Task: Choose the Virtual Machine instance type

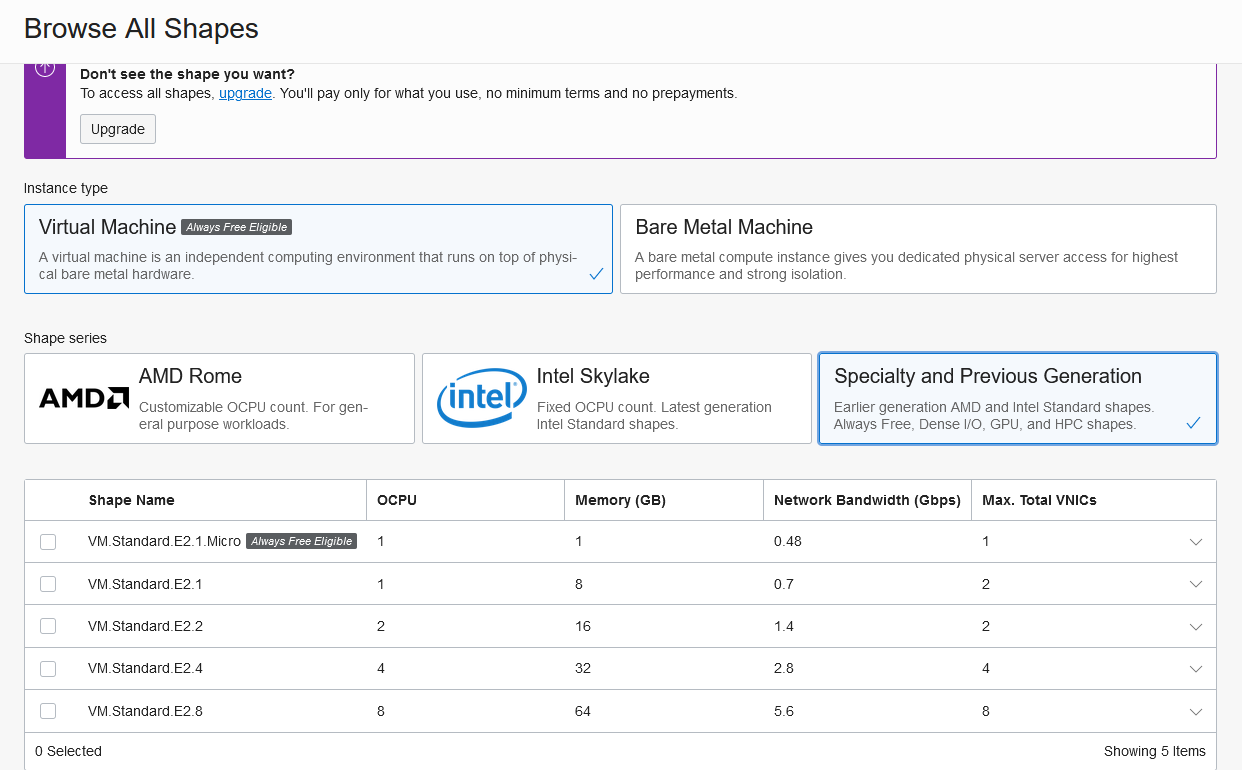Action: pos(318,249)
